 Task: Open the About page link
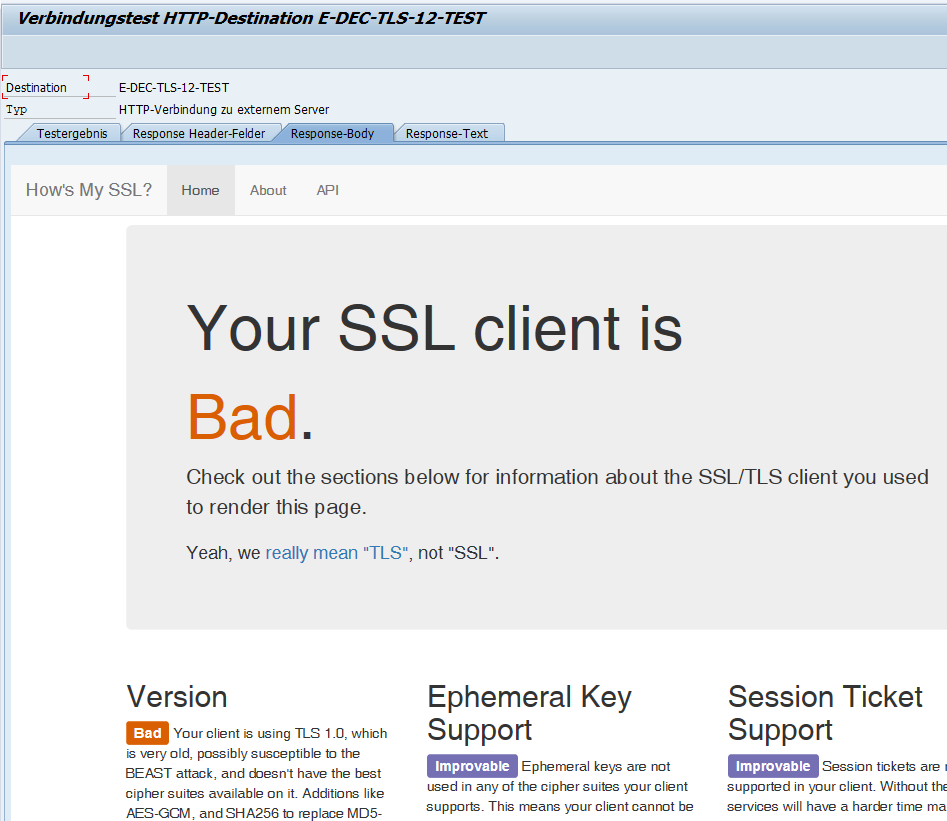[x=268, y=189]
